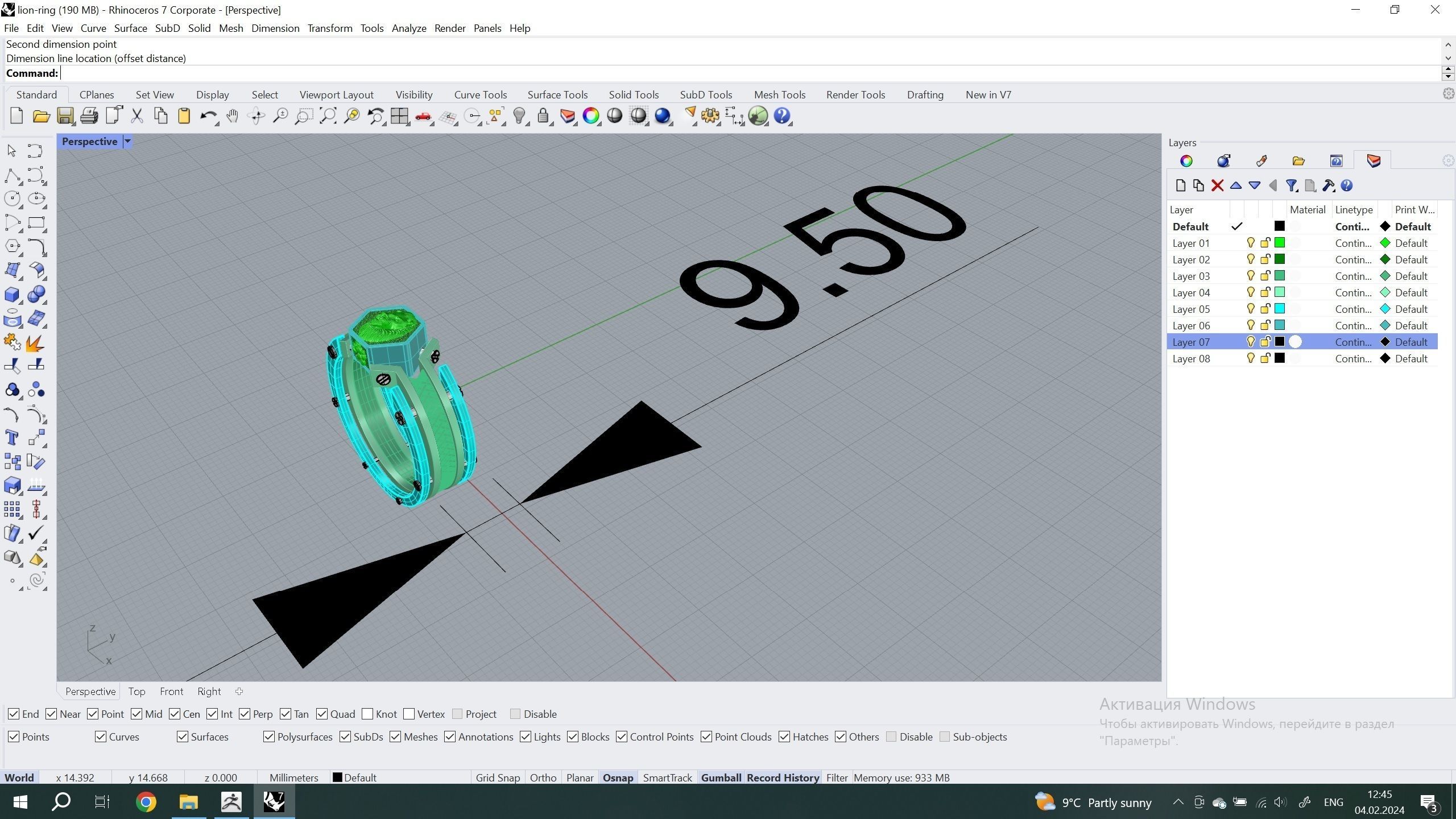Click Layer 01 linetype Continuous cell

(1353, 243)
